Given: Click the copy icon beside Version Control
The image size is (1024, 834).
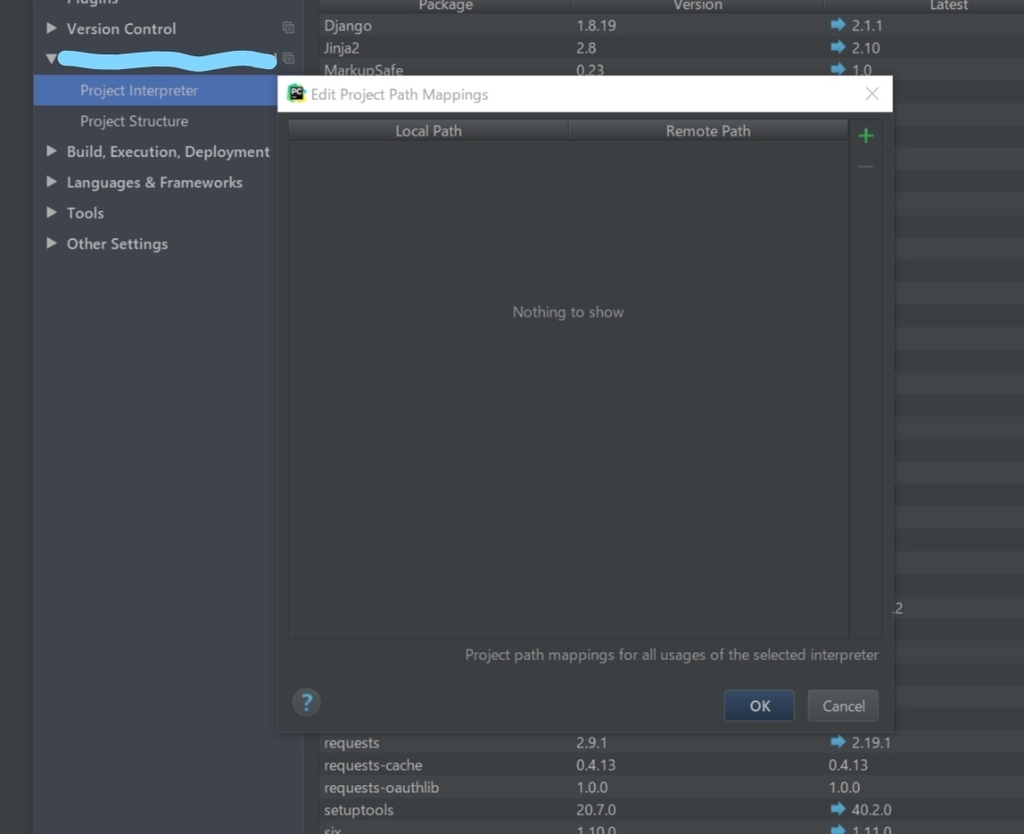Looking at the screenshot, I should [x=288, y=29].
